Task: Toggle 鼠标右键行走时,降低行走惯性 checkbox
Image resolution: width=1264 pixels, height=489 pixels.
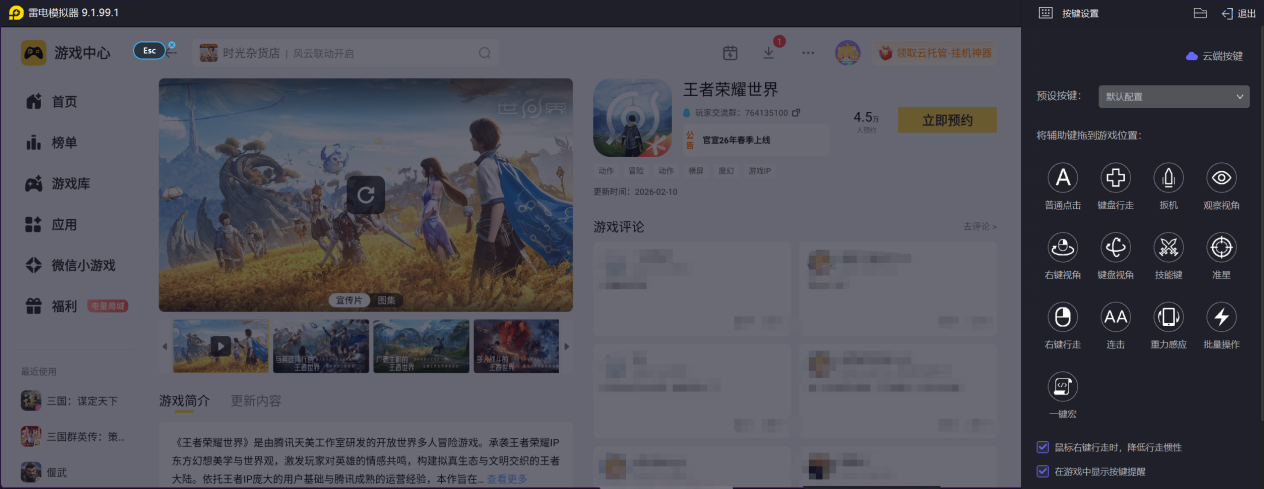Action: pos(1043,447)
